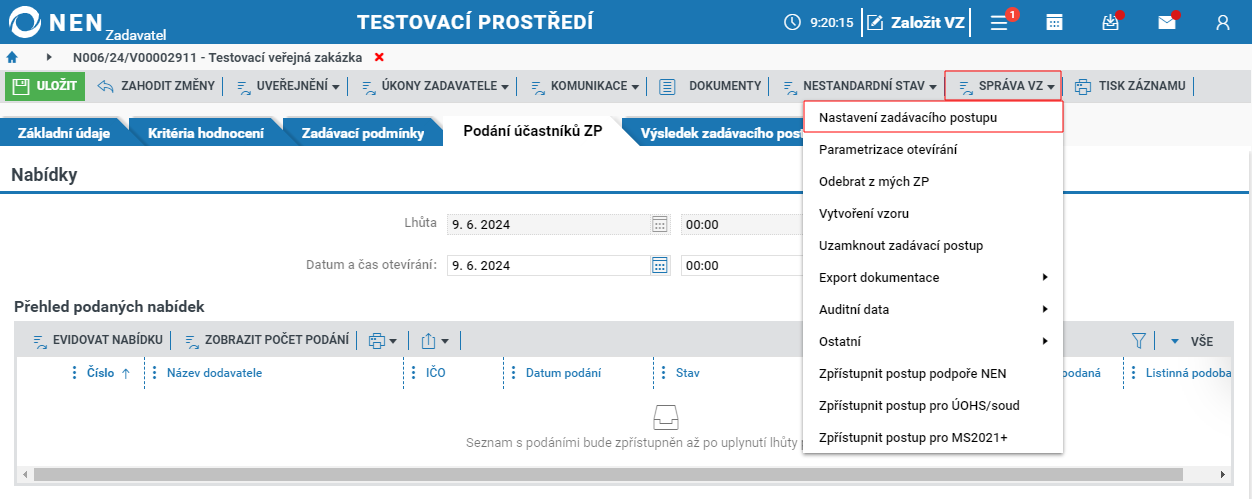
Task: Expand the Export dokumentace submenu
Action: point(933,277)
